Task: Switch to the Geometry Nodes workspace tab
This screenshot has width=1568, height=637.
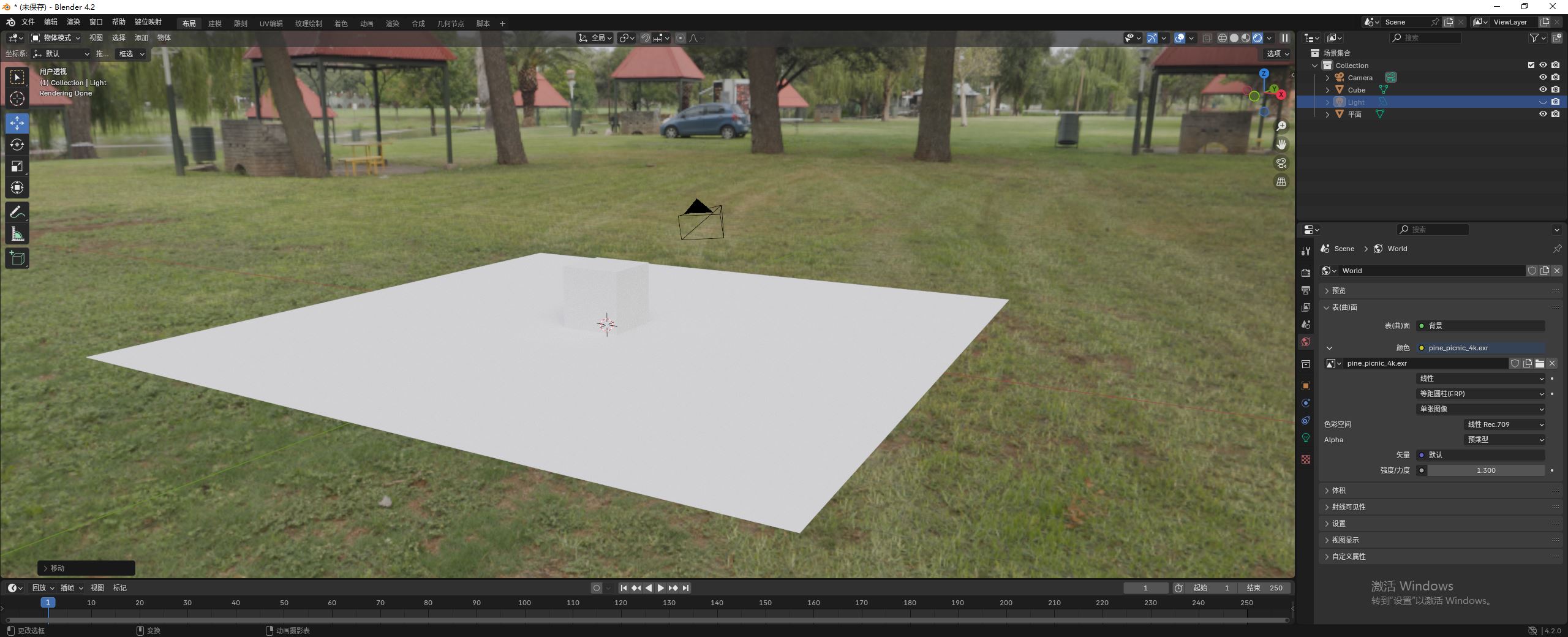Action: 450,23
